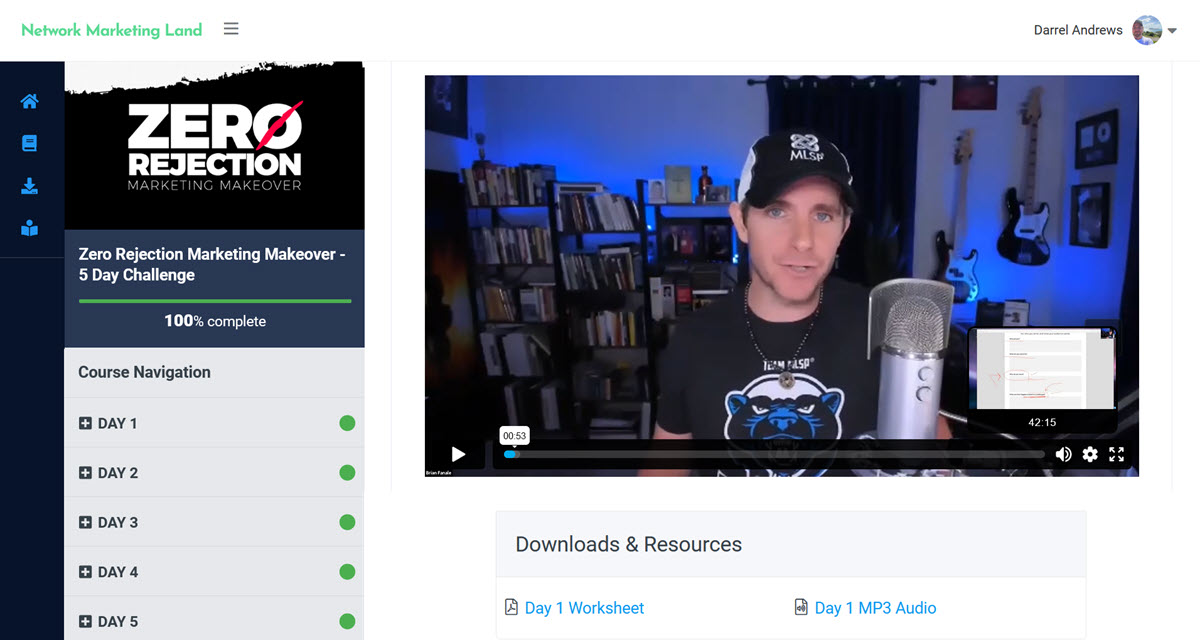1200x640 pixels.
Task: Expand DAY 5 plus icon
Action: 85,621
